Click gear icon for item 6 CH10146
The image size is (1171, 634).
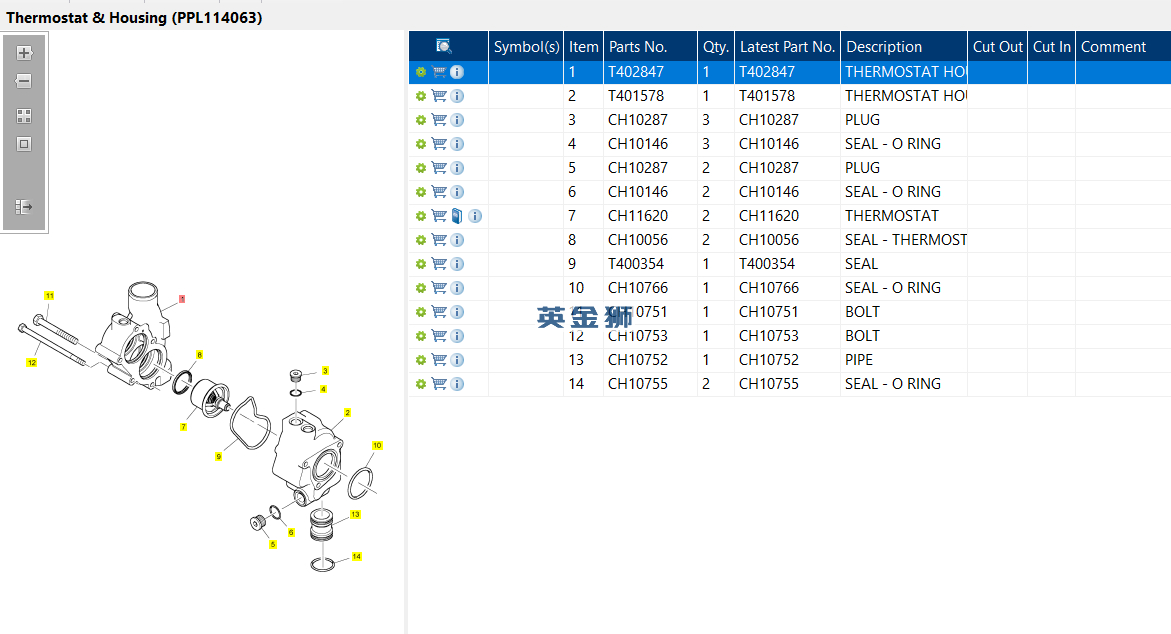tap(421, 192)
